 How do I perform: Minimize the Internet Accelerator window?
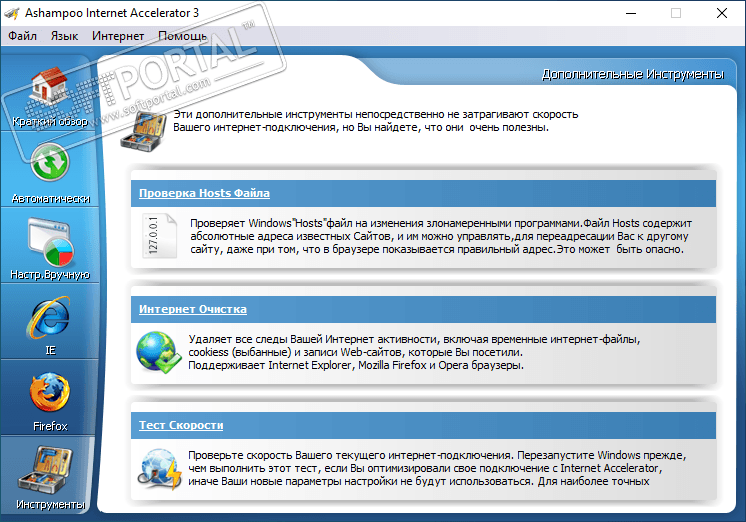[x=631, y=13]
